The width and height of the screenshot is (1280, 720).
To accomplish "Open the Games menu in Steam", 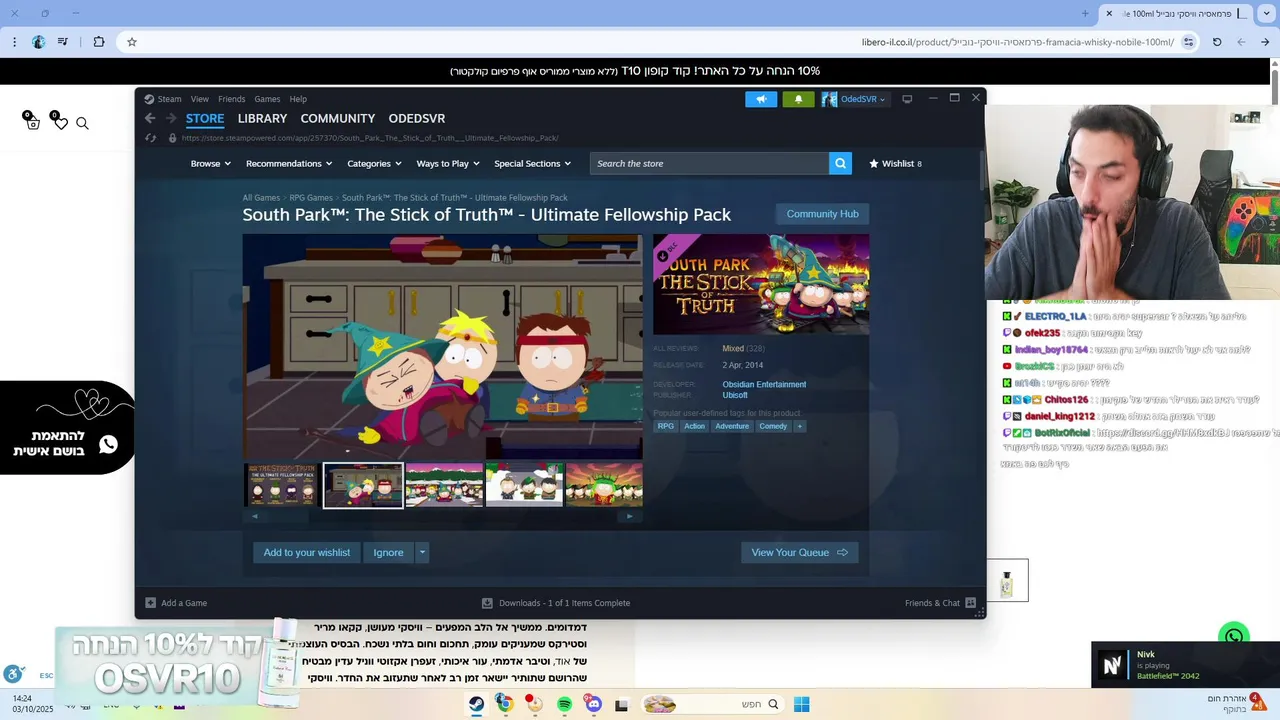I will [x=267, y=99].
